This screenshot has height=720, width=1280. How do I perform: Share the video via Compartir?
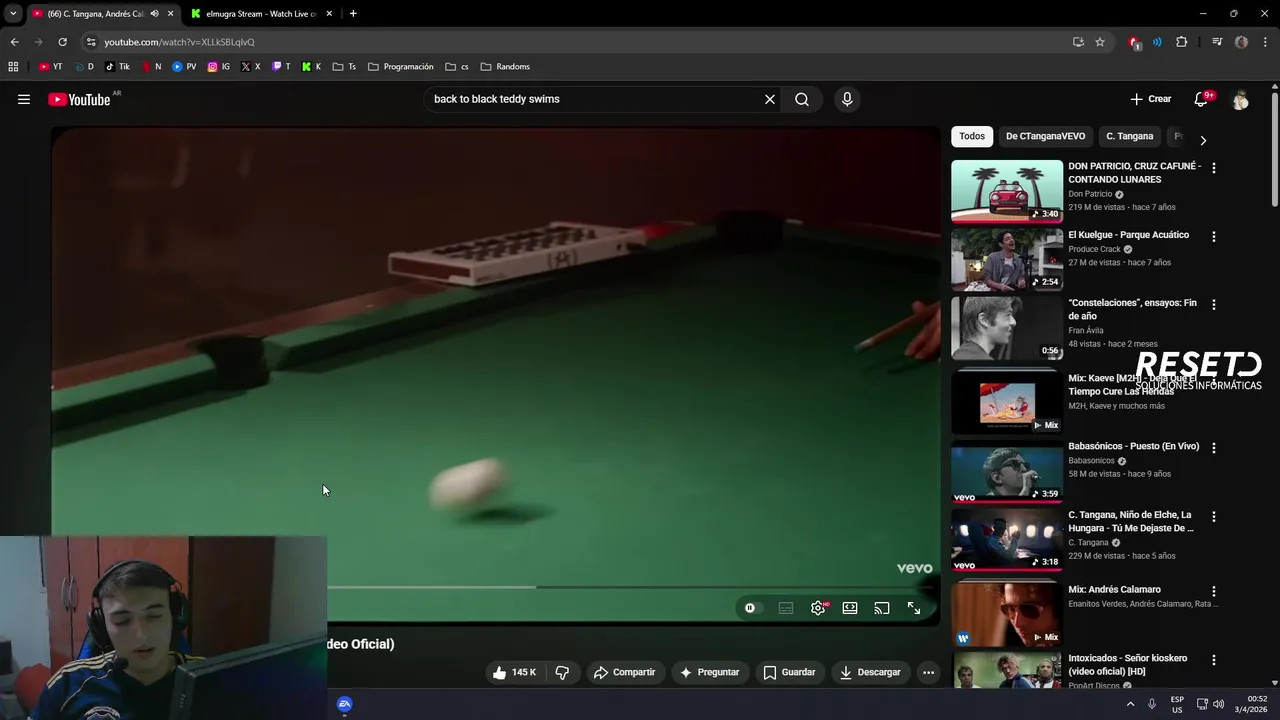coord(624,672)
